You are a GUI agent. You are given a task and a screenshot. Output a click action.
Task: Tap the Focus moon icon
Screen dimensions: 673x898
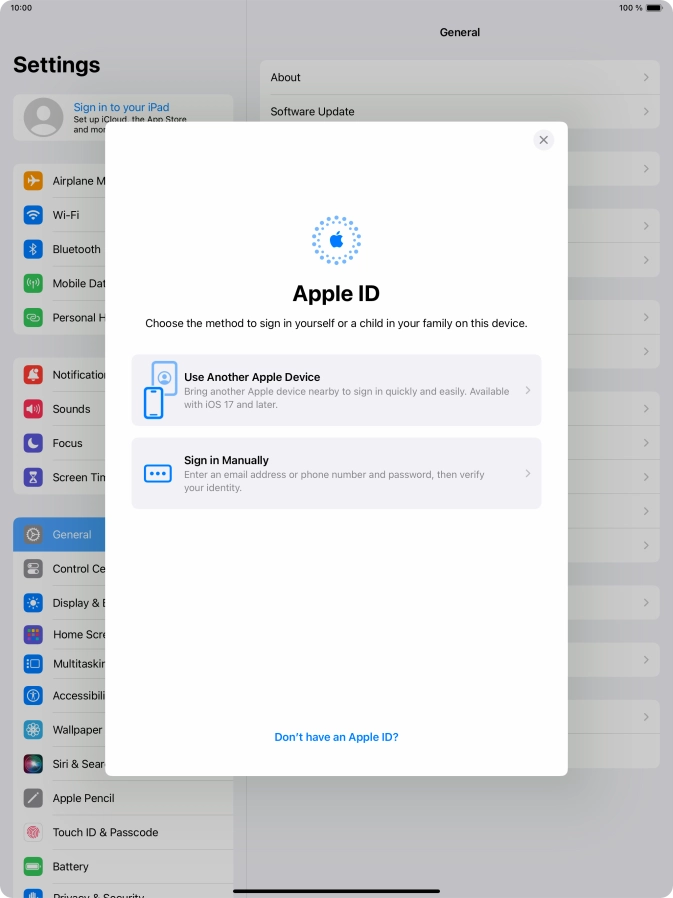tap(34, 443)
